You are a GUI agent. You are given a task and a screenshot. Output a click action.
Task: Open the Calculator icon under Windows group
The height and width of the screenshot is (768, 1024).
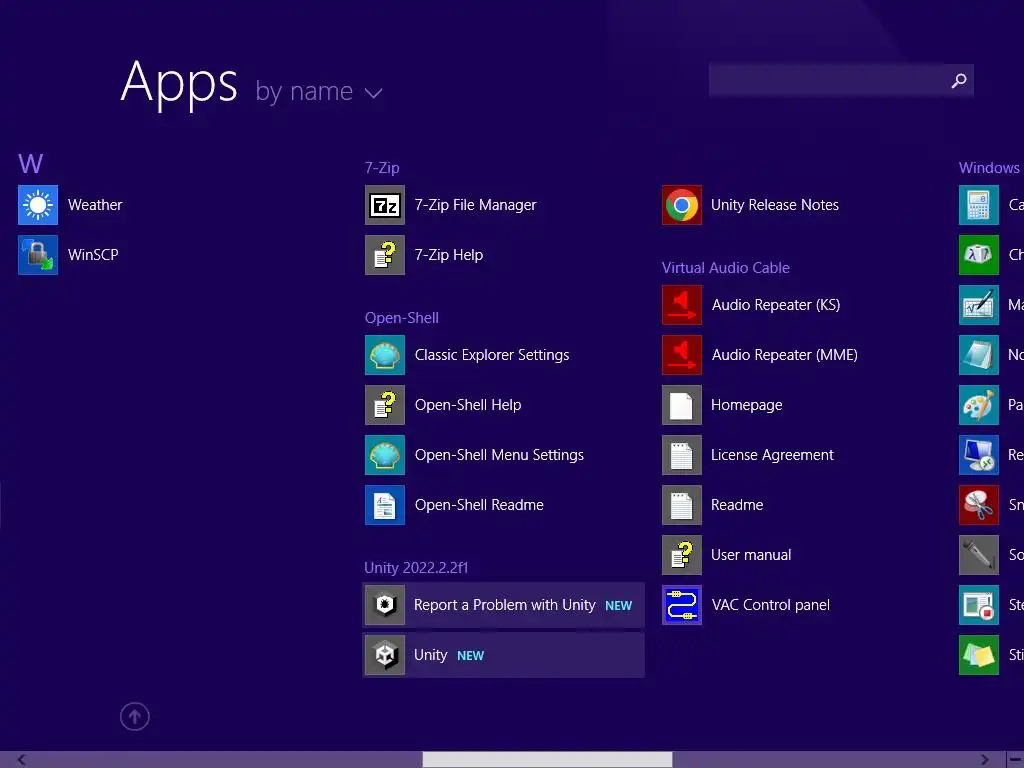[979, 205]
